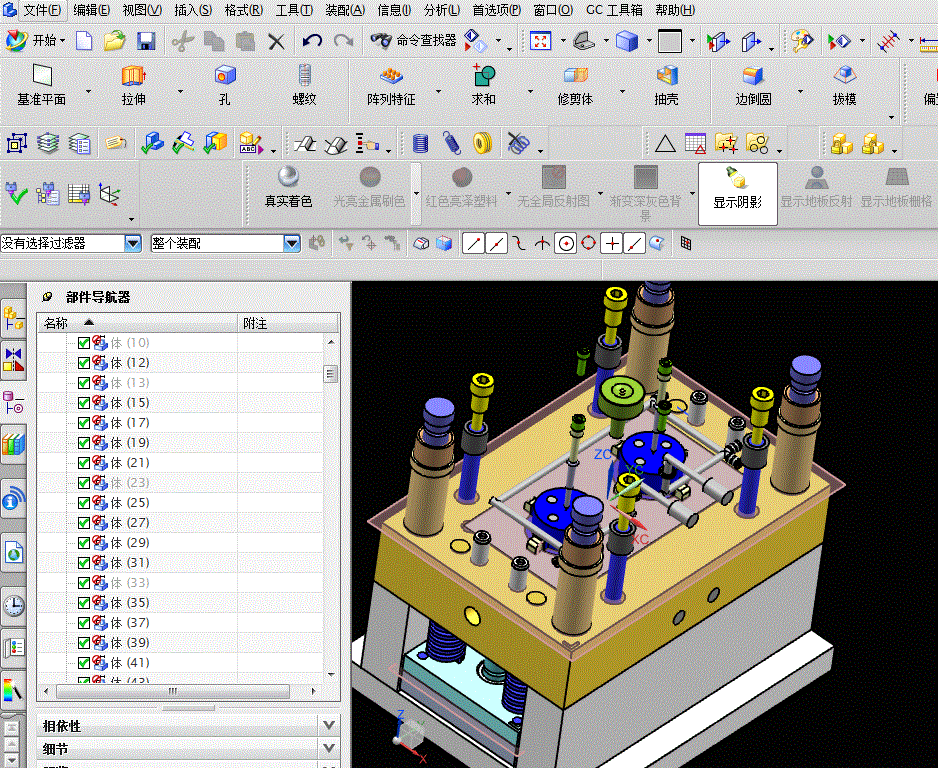Click the Save file icon
Viewport: 938px width, 768px height.
(146, 41)
